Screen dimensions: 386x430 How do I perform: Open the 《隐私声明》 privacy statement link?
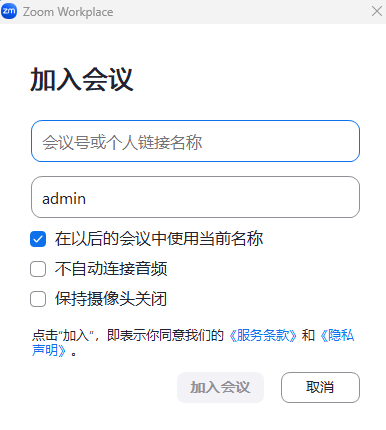point(337,335)
